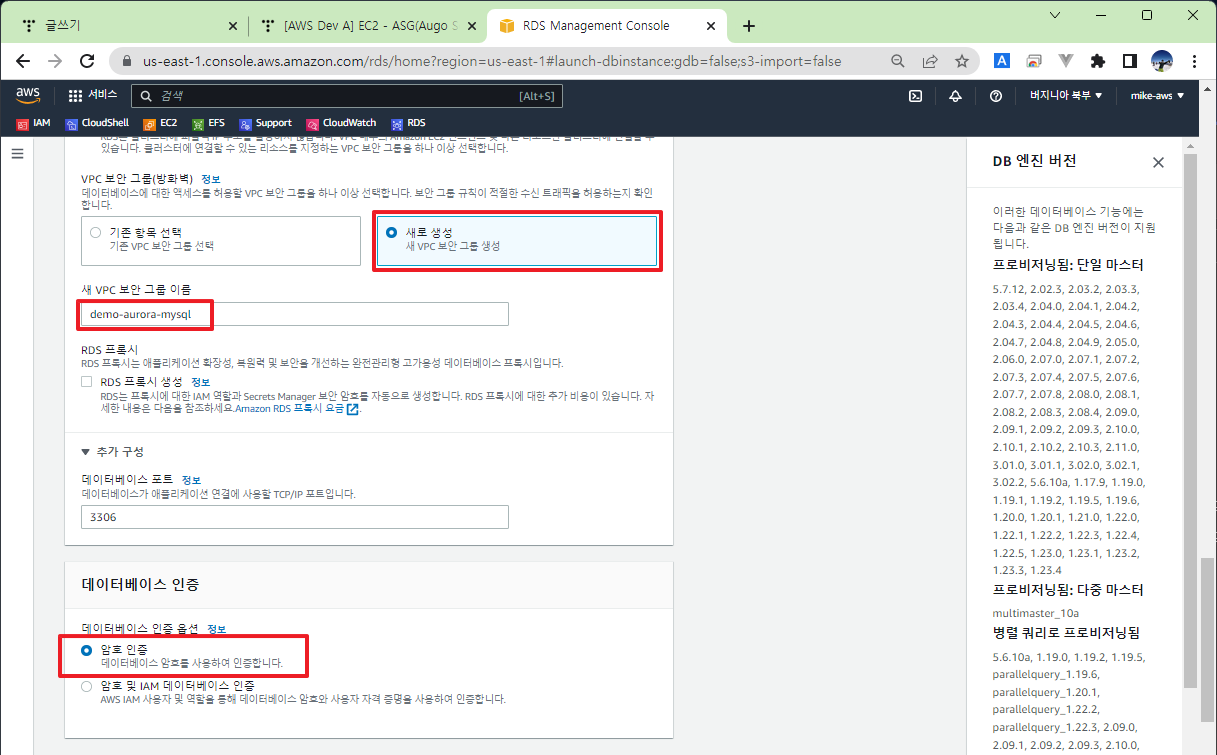Select create new VPC security group option

click(x=516, y=240)
